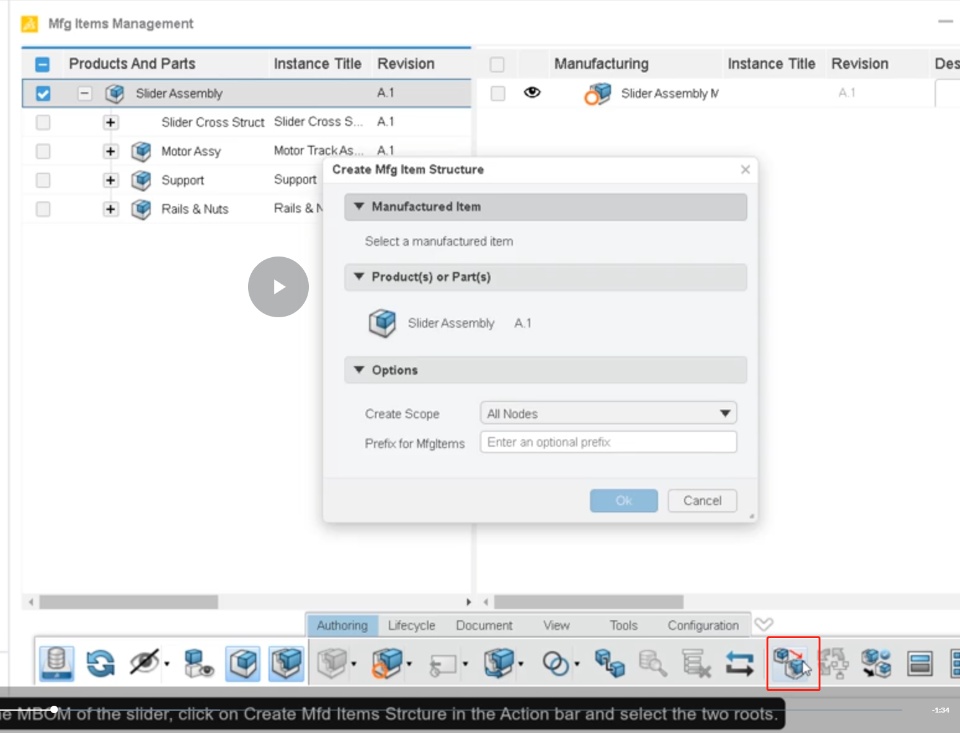
Task: Click the Ok button in dialog
Action: point(623,501)
